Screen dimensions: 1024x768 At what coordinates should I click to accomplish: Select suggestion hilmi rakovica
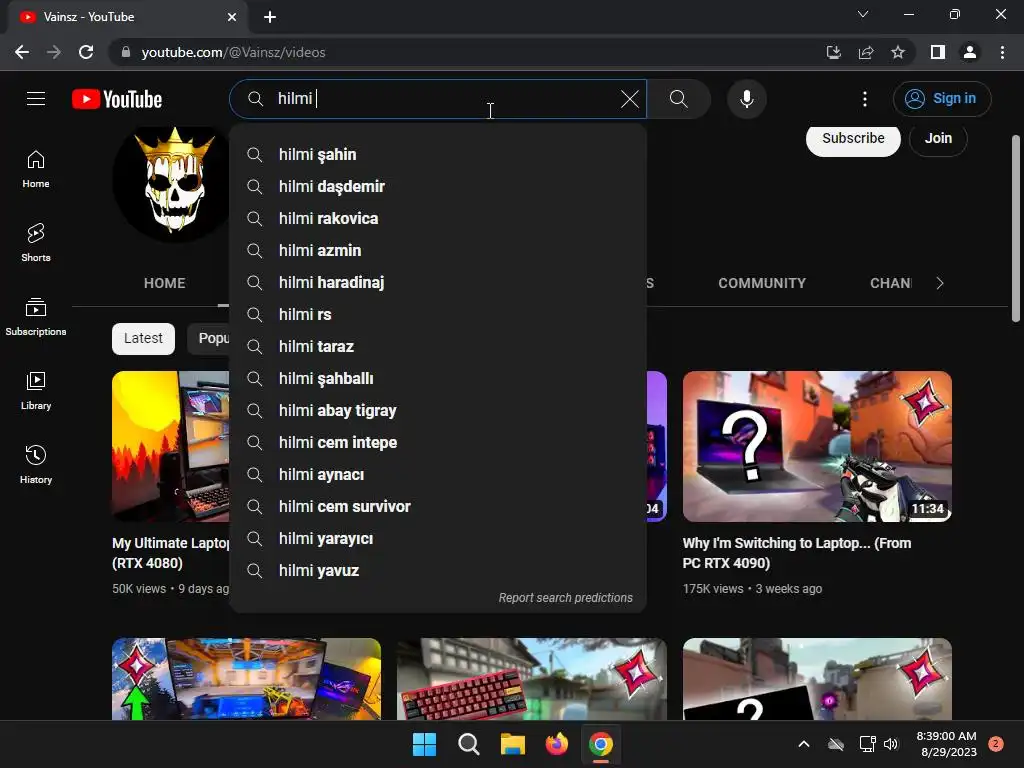point(438,219)
